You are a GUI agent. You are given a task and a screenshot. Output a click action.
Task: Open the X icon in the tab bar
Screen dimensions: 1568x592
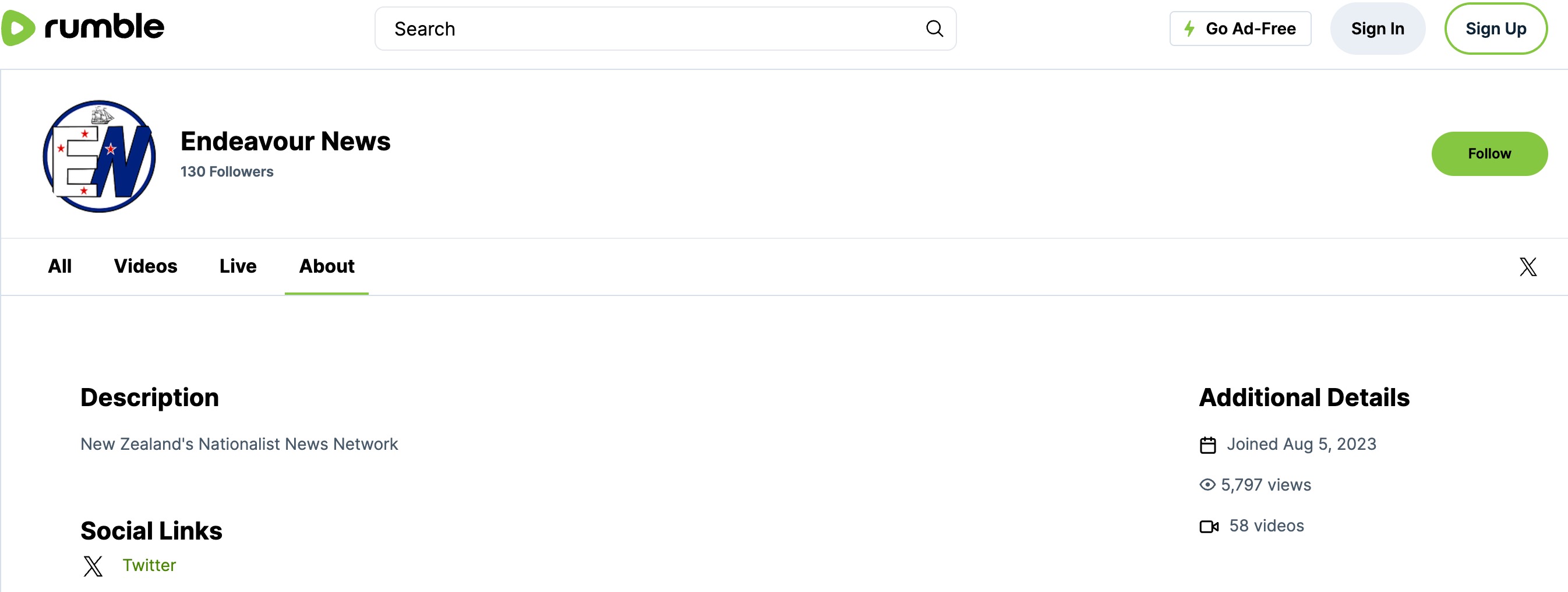(x=1527, y=267)
